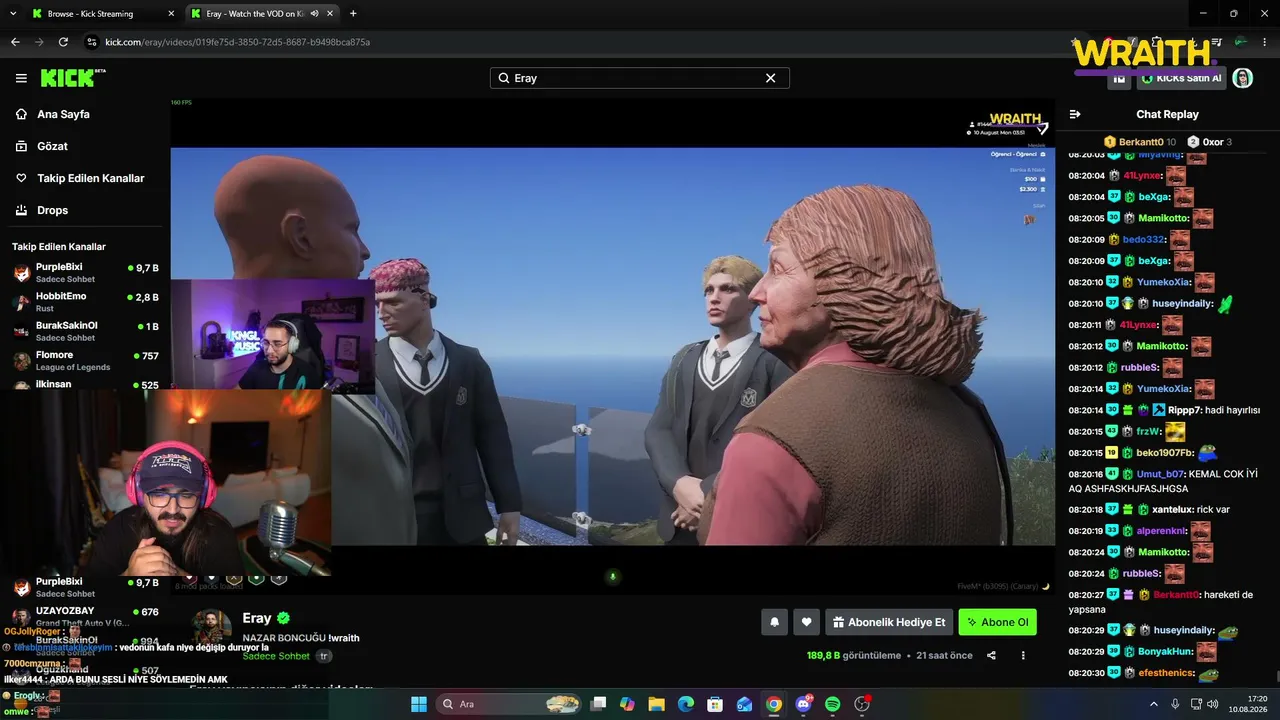Click the tr language tag
This screenshot has height=720, width=1280.
click(324, 656)
